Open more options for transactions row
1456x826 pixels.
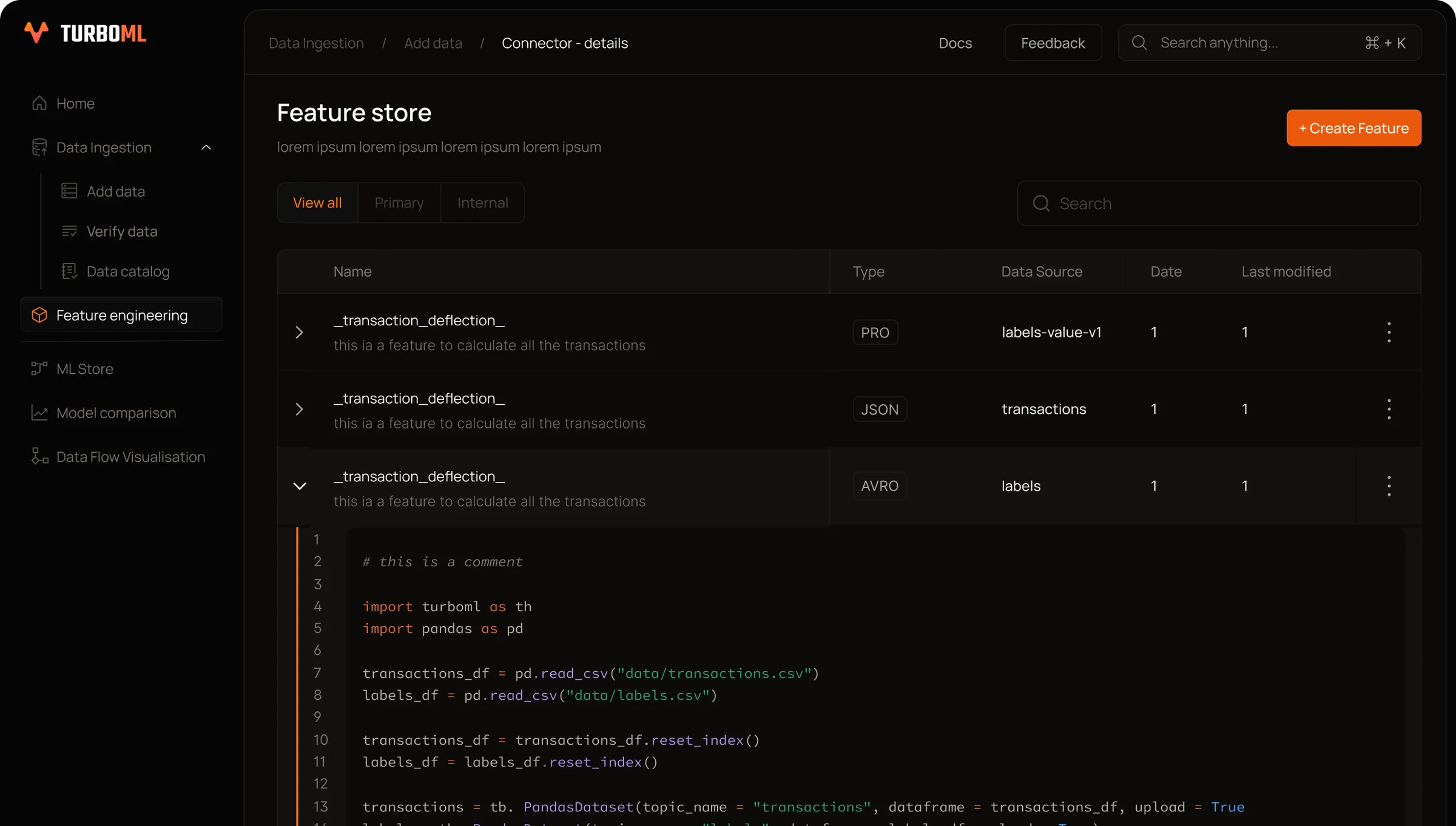tap(1389, 409)
